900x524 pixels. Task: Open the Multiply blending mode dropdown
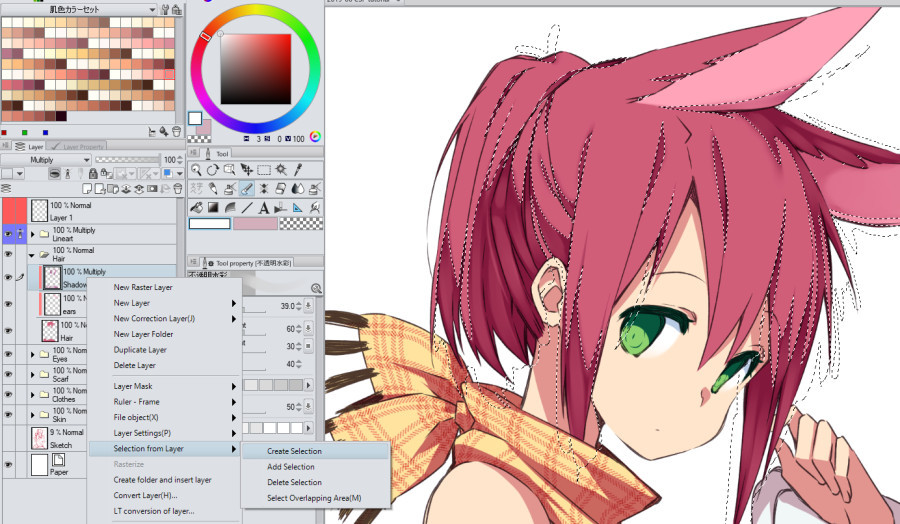46,160
